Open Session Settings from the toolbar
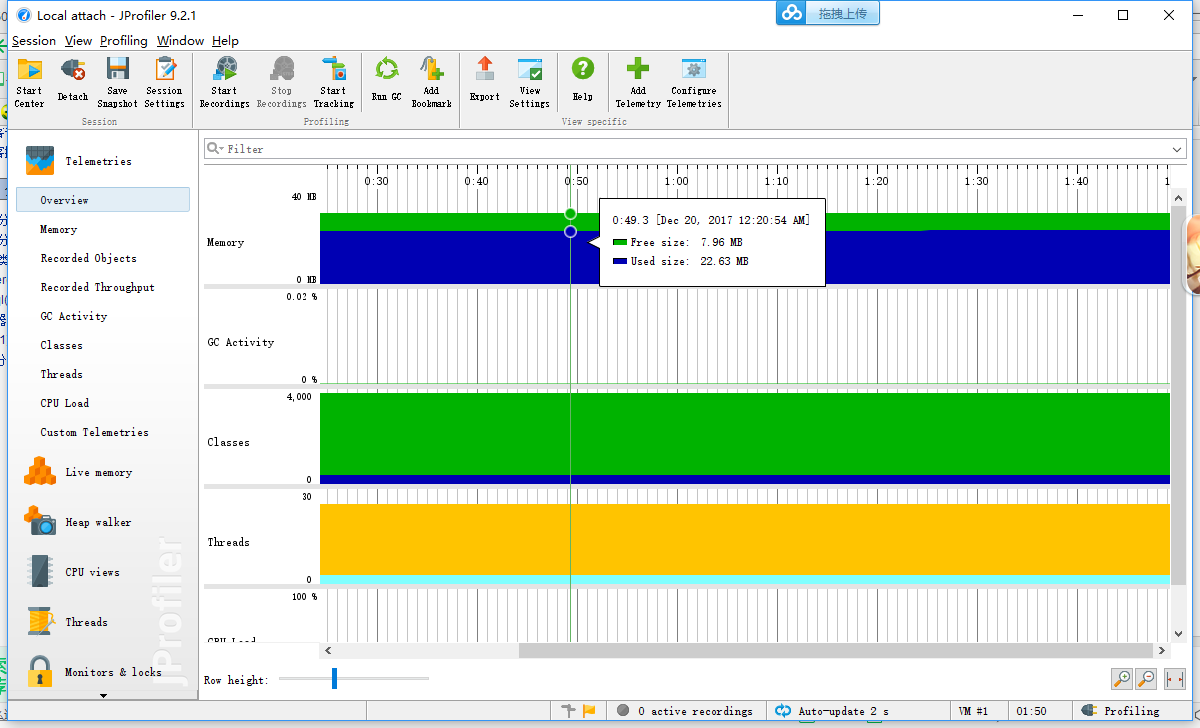Viewport: 1200px width, 728px height. [x=164, y=82]
